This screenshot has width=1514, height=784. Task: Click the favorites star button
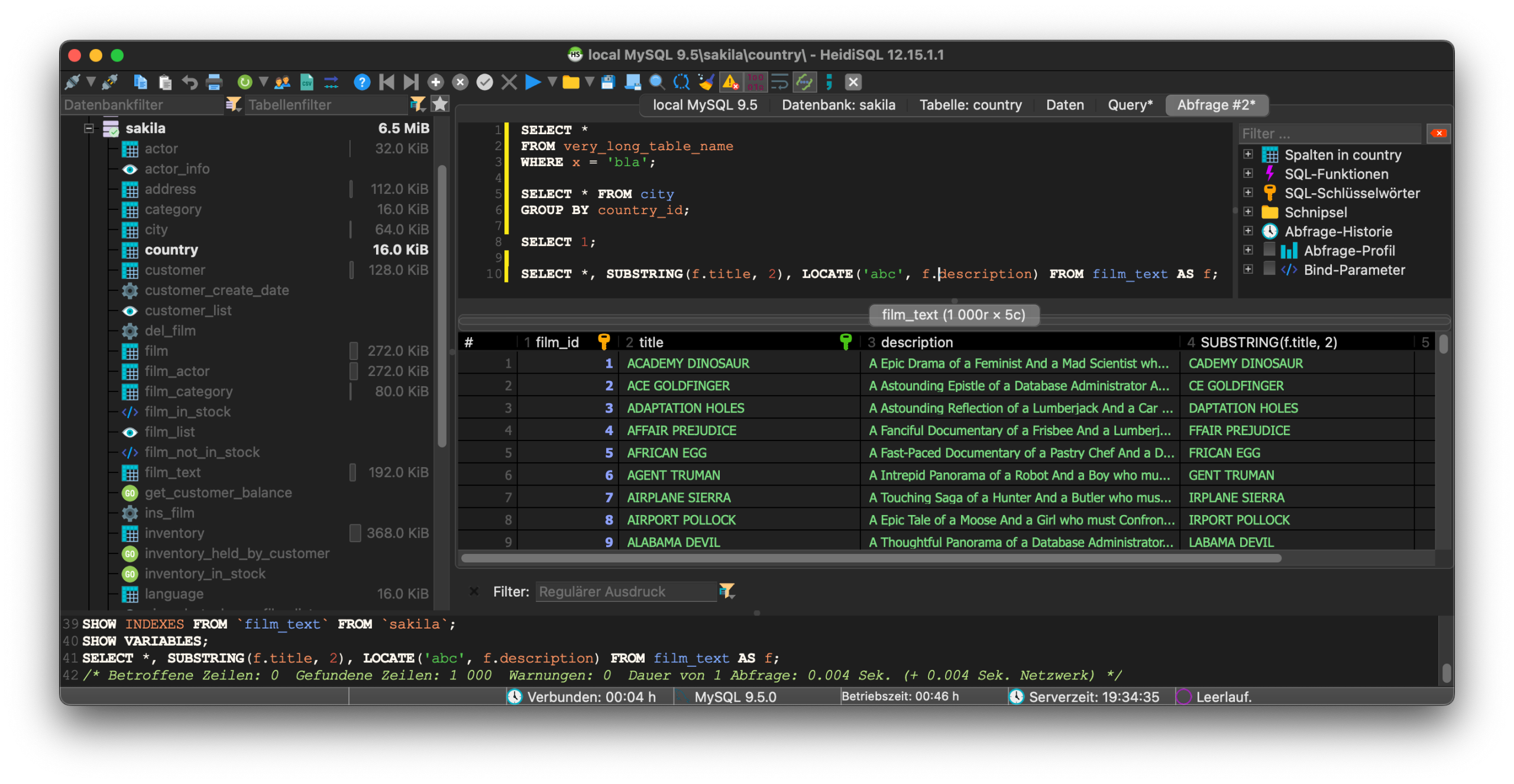point(439,104)
